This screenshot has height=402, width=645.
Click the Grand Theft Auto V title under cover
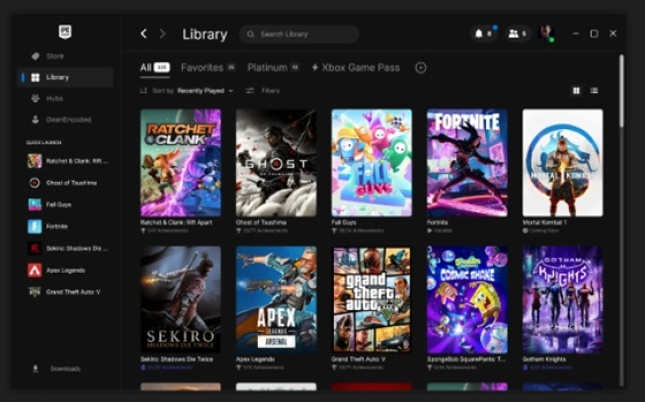pos(358,359)
